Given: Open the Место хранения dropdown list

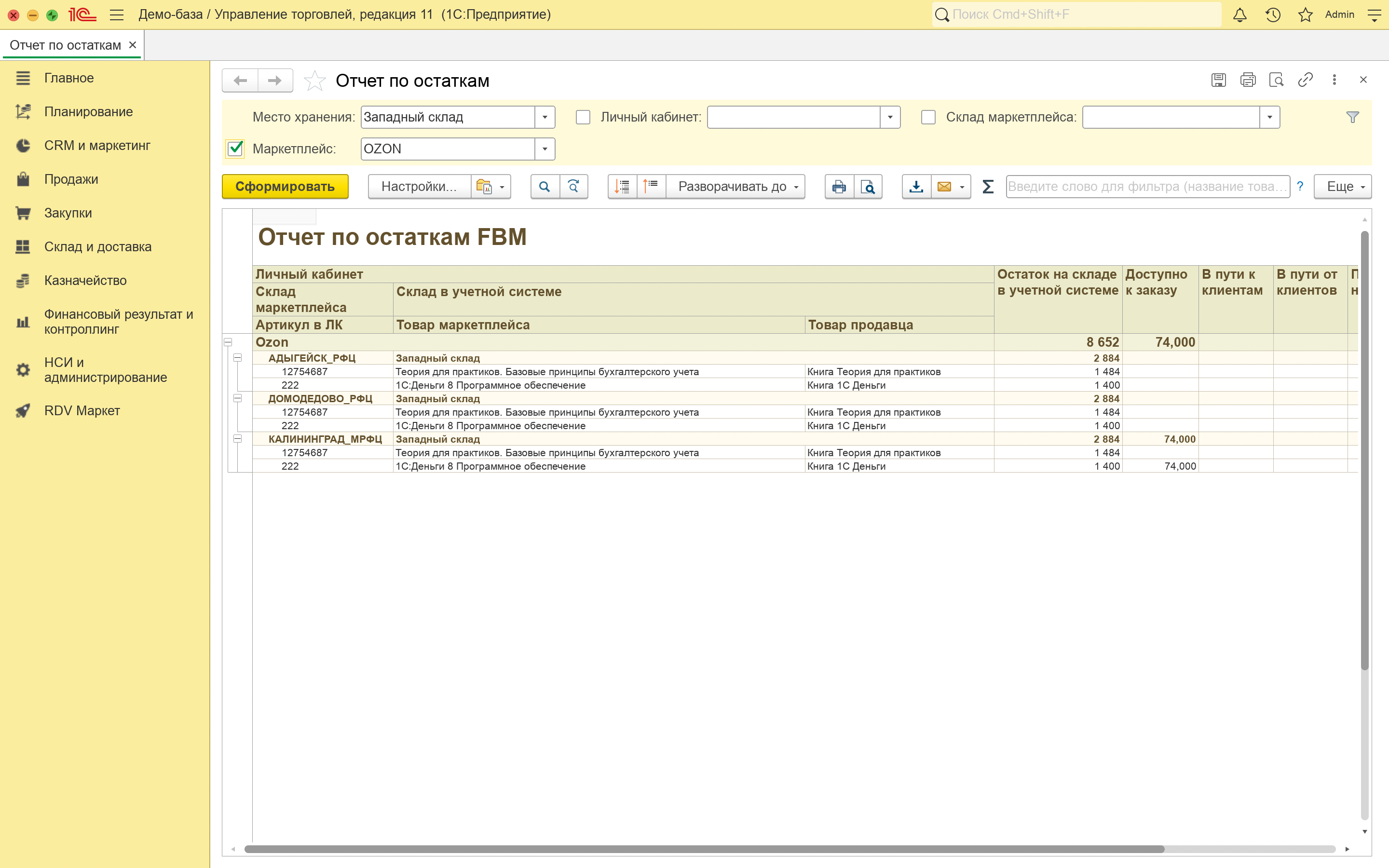Looking at the screenshot, I should click(x=545, y=117).
